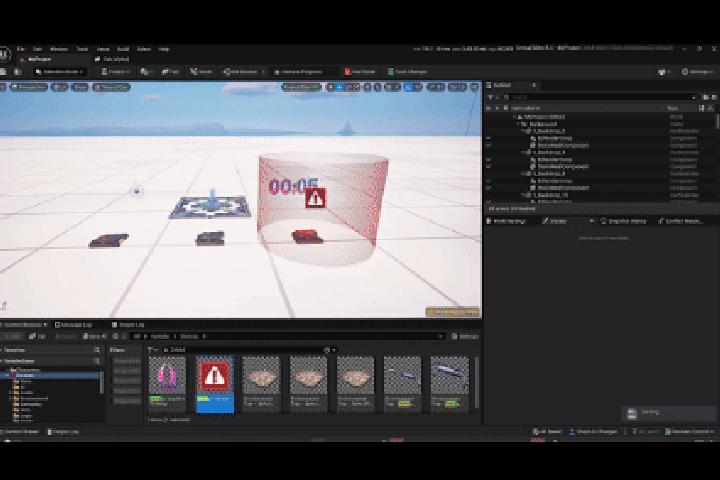Image resolution: width=720 pixels, height=480 pixels.
Task: Click the asset grid vertical scrollbar
Action: (x=477, y=383)
